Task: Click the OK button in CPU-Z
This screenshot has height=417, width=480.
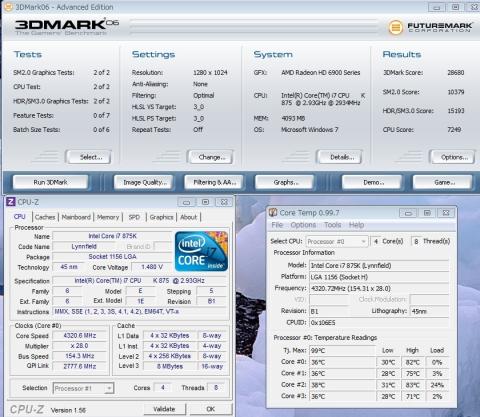Action: click(210, 409)
